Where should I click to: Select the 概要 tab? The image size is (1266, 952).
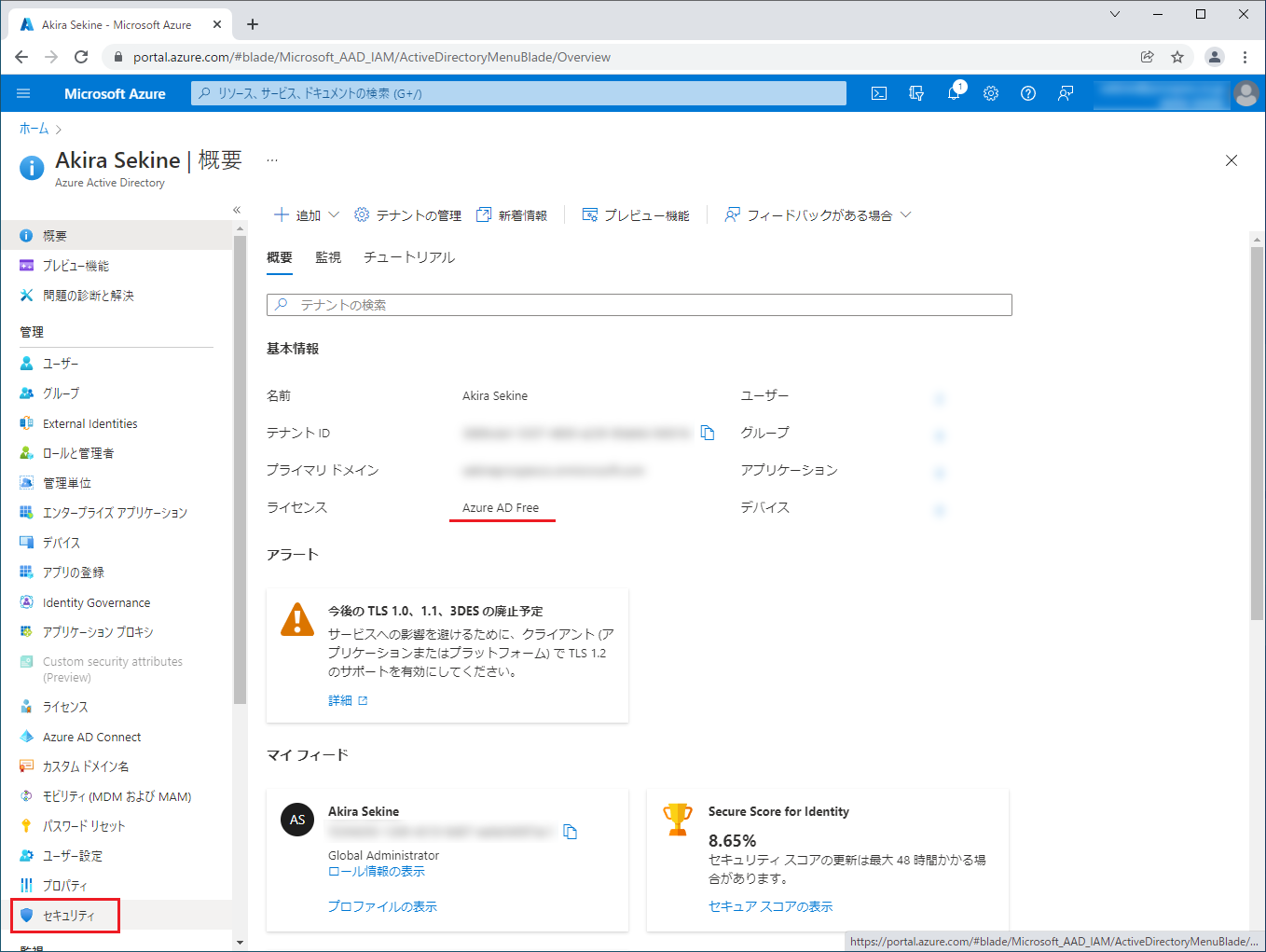point(280,257)
